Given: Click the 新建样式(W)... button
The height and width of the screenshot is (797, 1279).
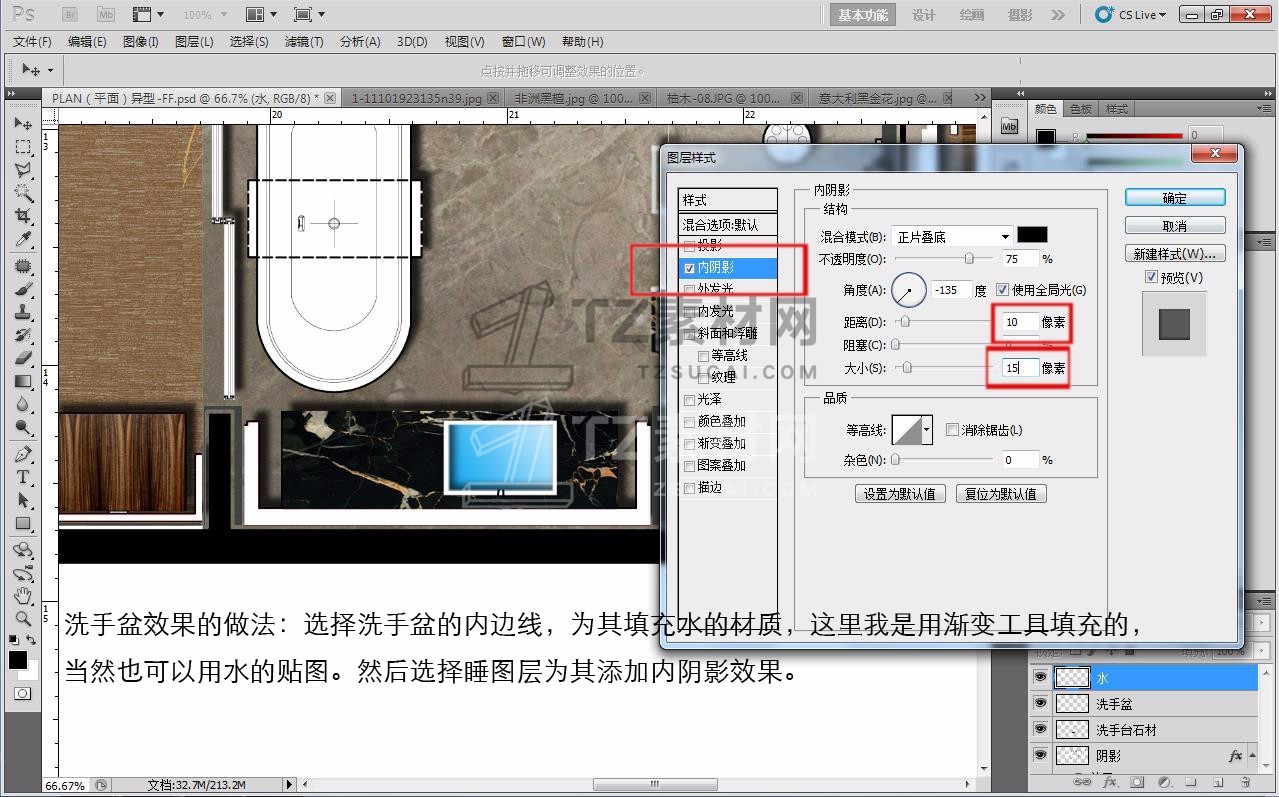Looking at the screenshot, I should click(1175, 254).
